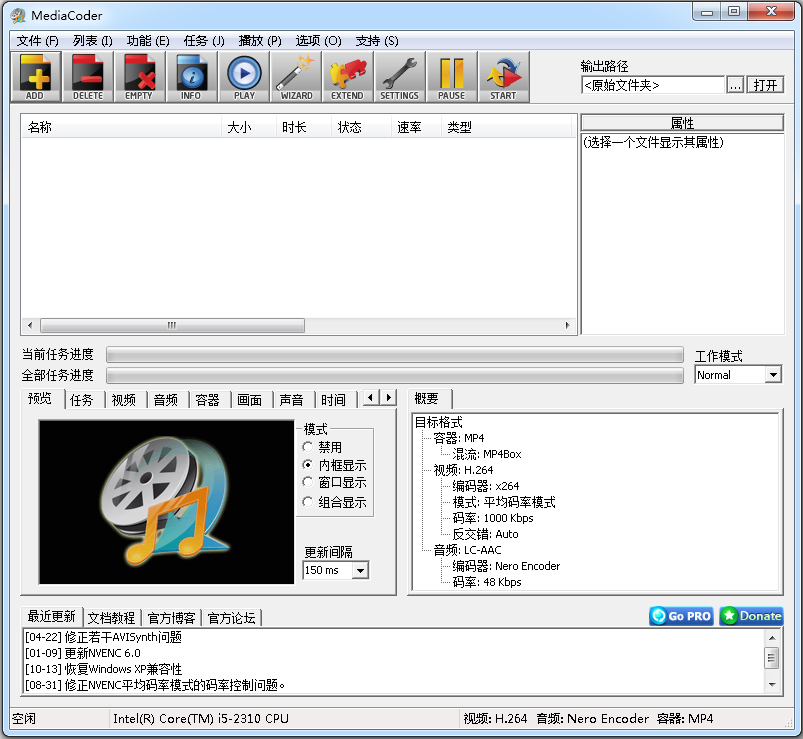Click the 状态 column header
The image size is (803, 739).
pyautogui.click(x=361, y=127)
